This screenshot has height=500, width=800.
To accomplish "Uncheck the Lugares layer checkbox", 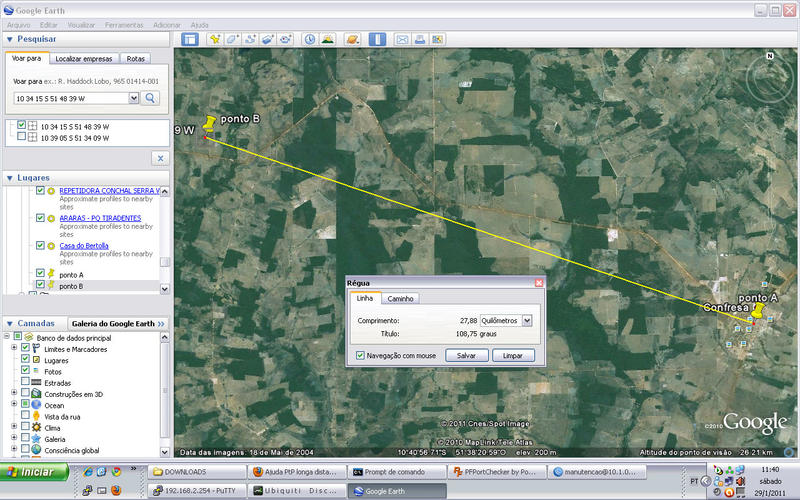I will click(25, 359).
